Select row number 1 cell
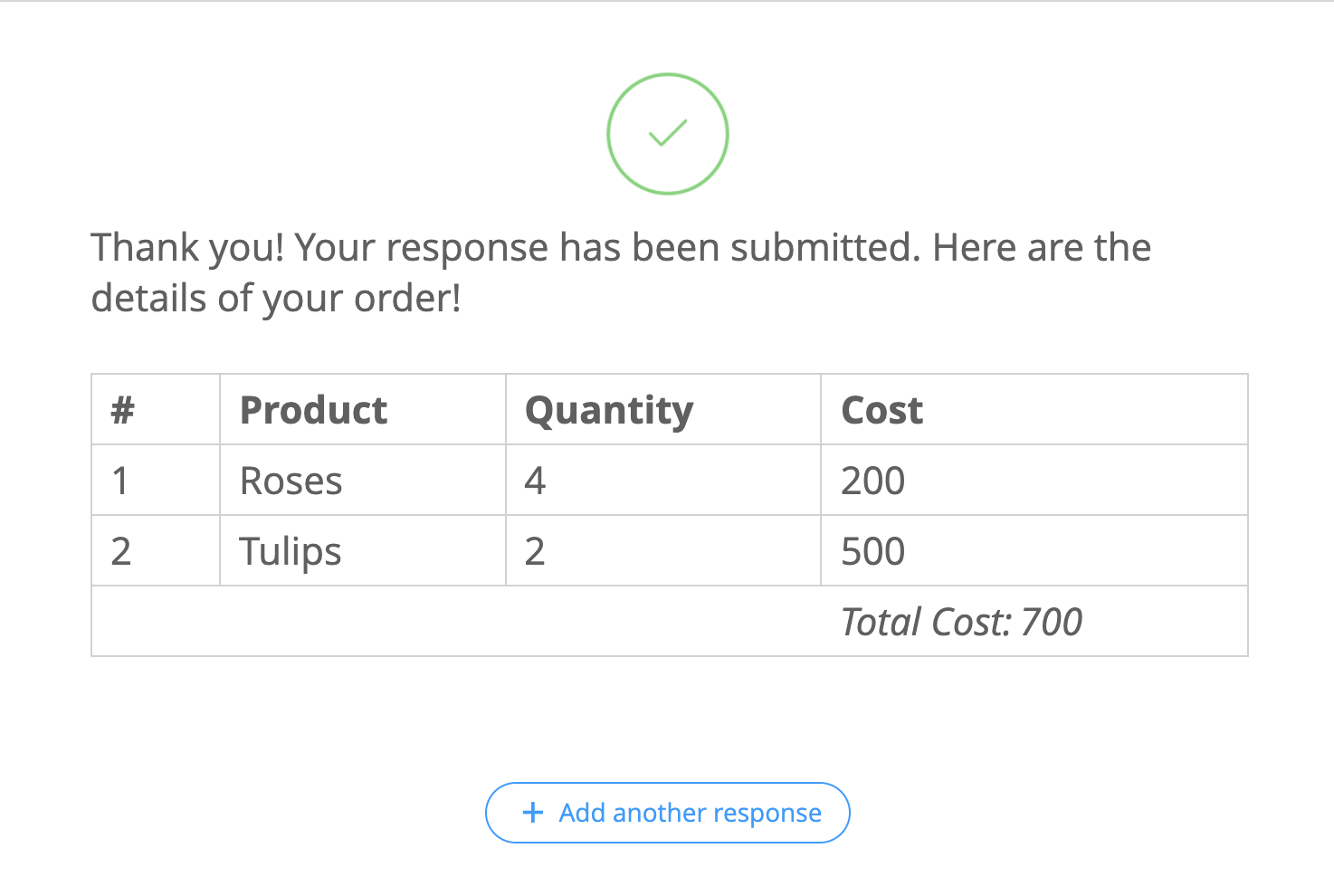The height and width of the screenshot is (896, 1334). pyautogui.click(x=120, y=481)
